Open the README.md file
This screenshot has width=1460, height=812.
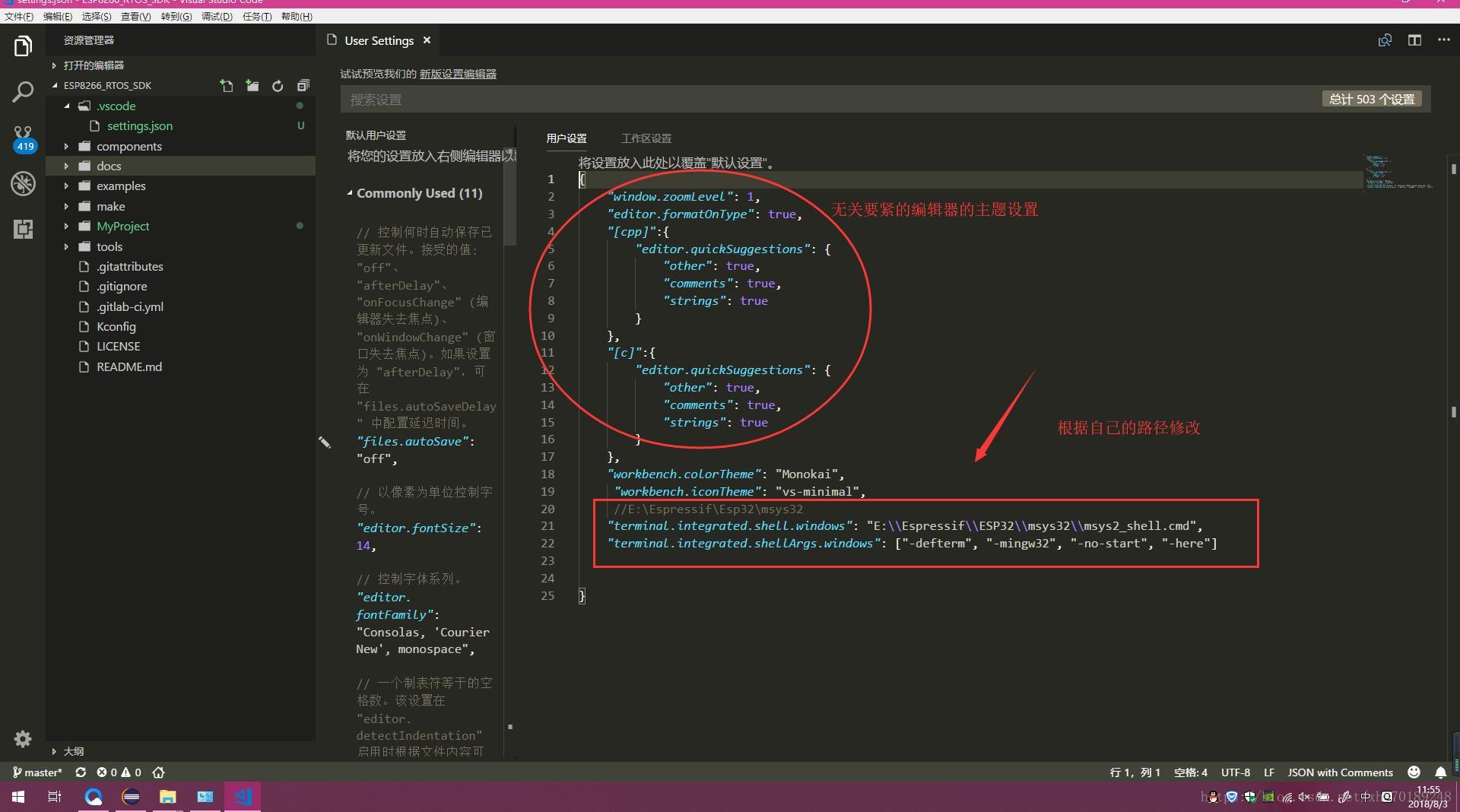click(129, 366)
